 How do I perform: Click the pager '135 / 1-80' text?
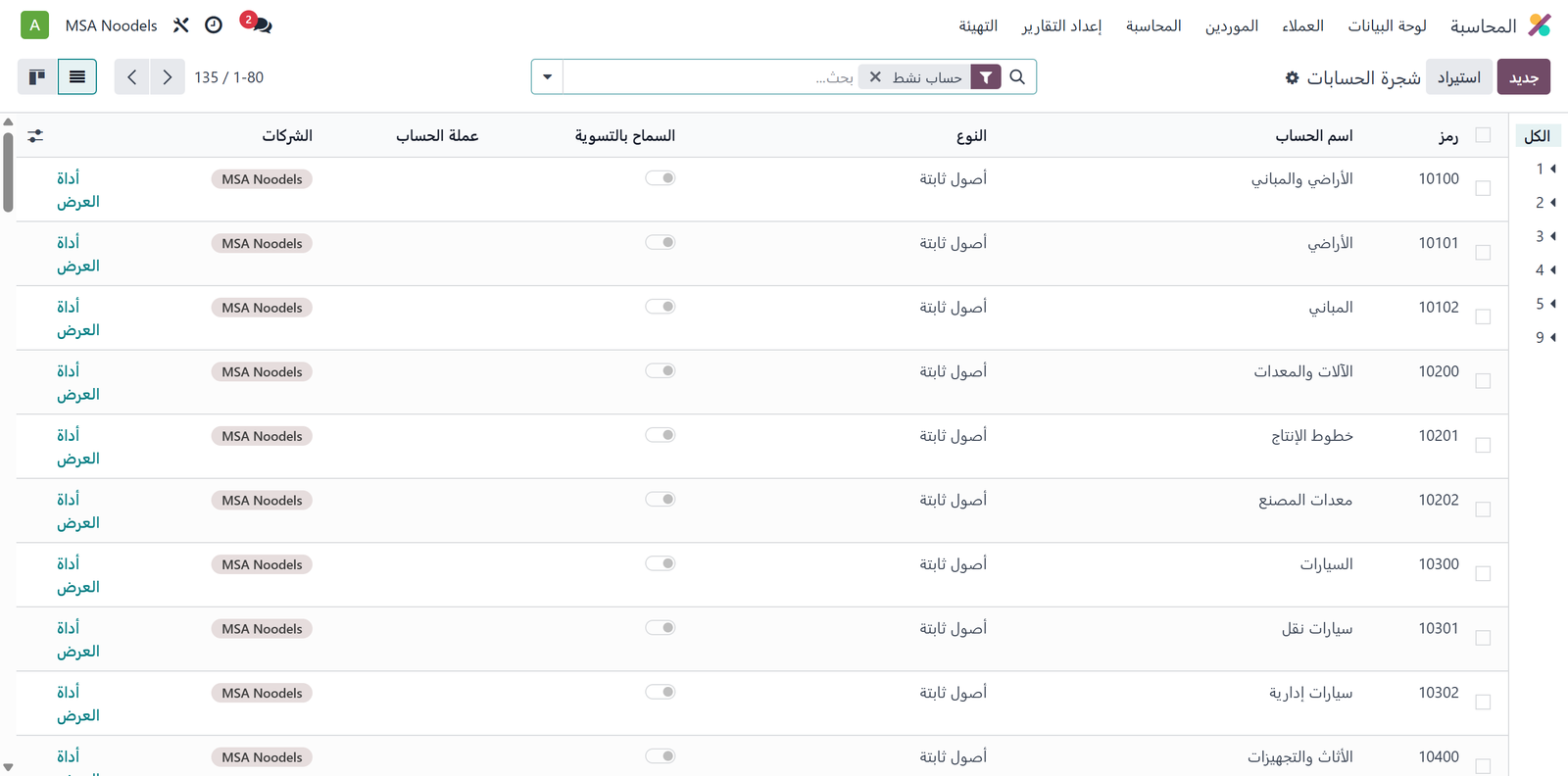[x=228, y=77]
